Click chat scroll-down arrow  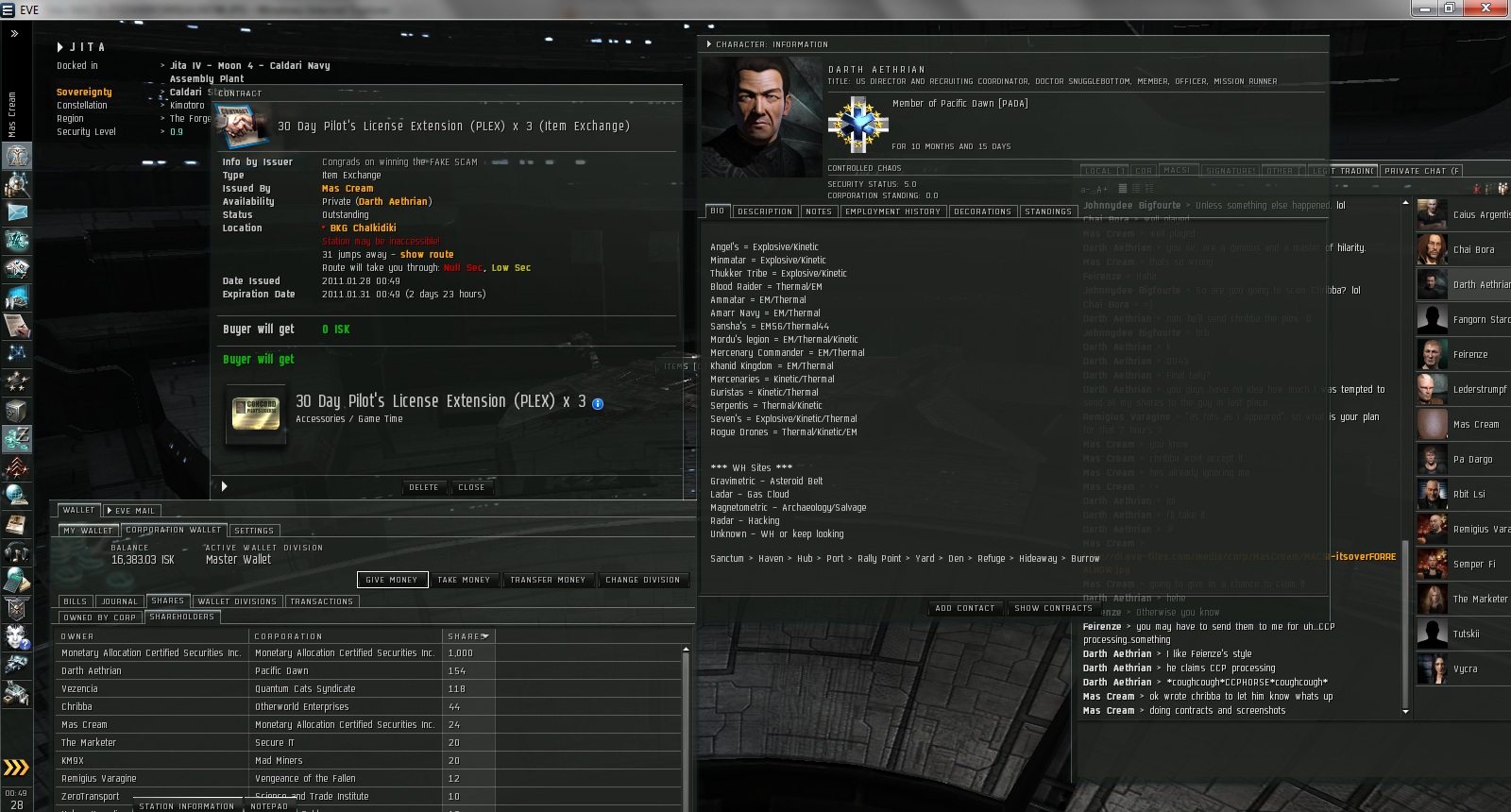(x=1405, y=711)
